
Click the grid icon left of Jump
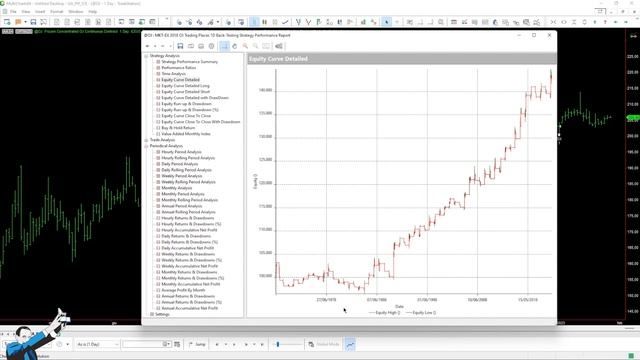(177, 344)
